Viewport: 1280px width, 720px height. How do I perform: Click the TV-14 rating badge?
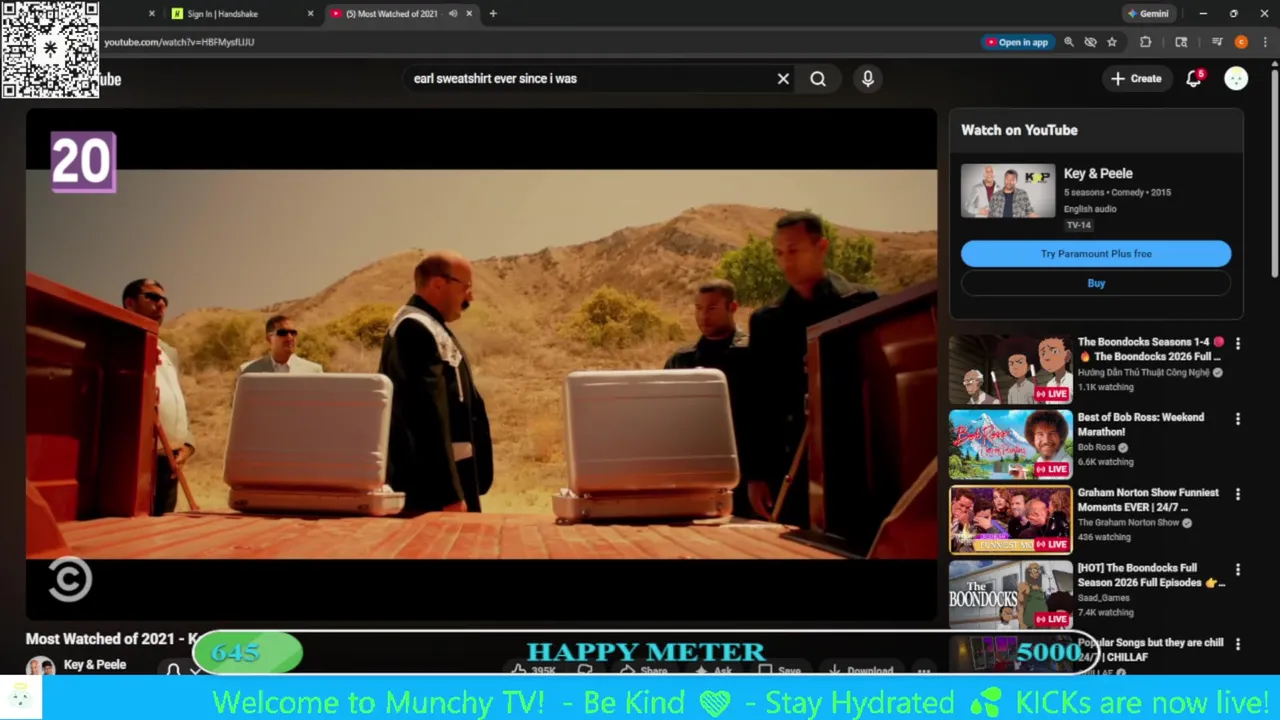[x=1078, y=225]
